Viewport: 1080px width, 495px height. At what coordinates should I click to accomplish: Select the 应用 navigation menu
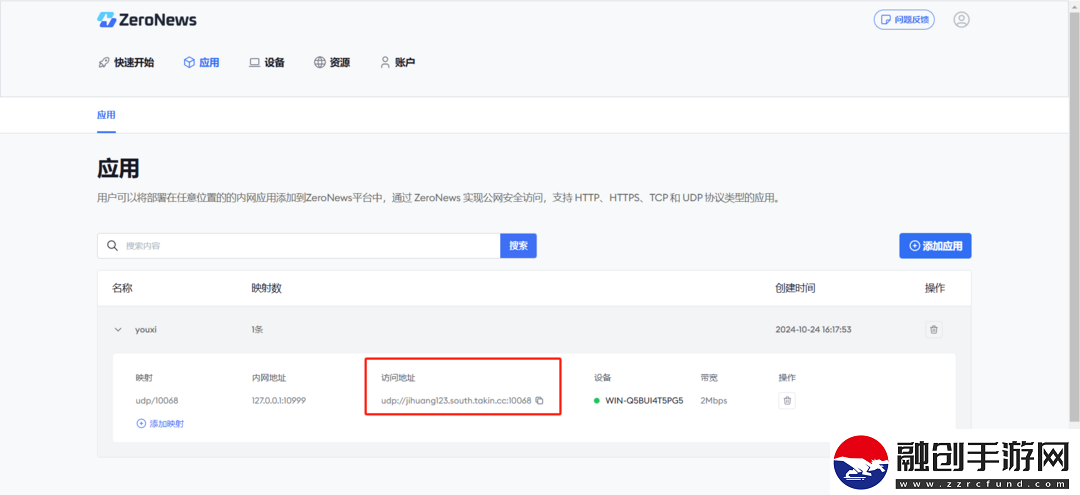[x=201, y=63]
